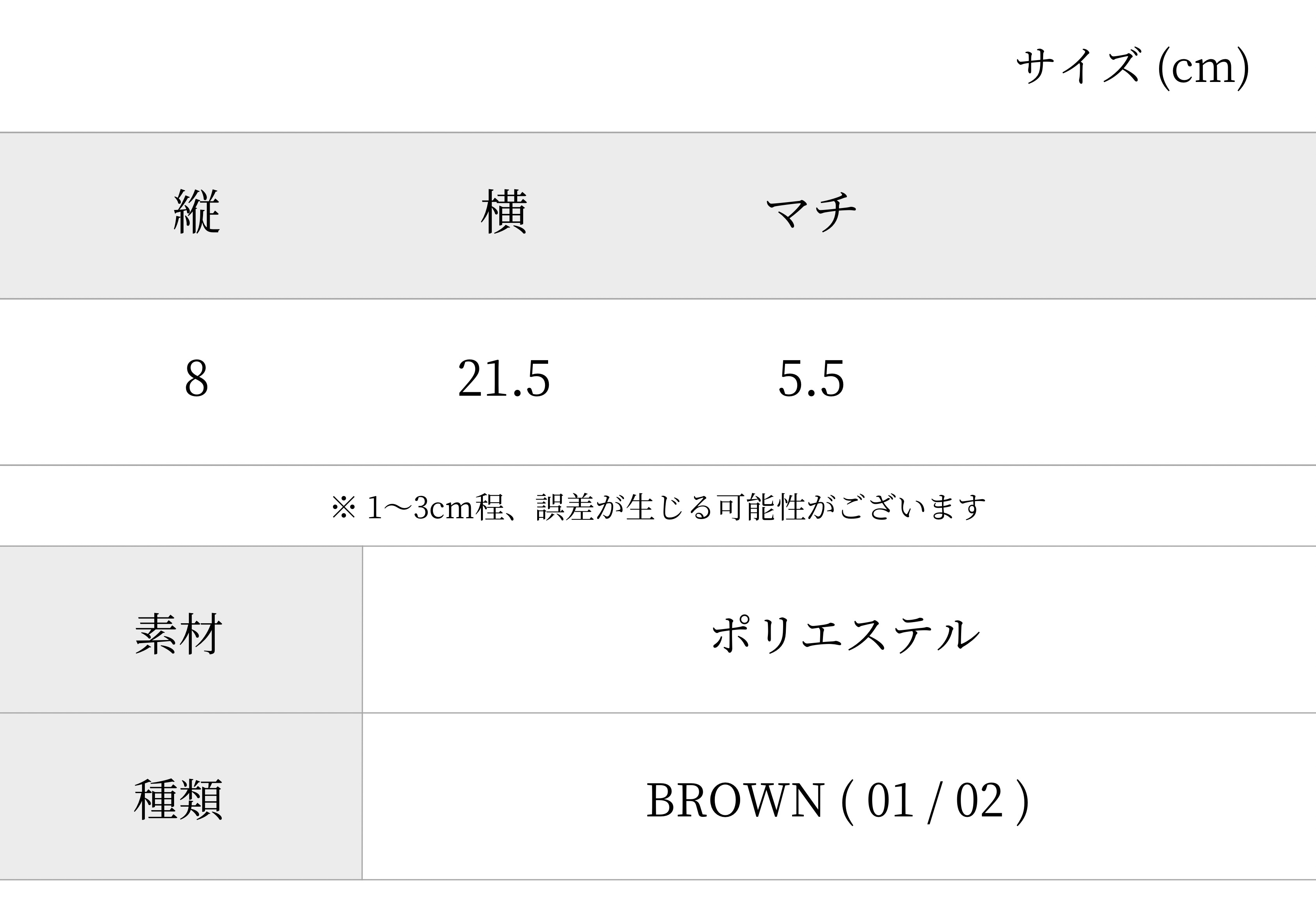
Task: Select the 素材 row label
Action: click(x=179, y=635)
